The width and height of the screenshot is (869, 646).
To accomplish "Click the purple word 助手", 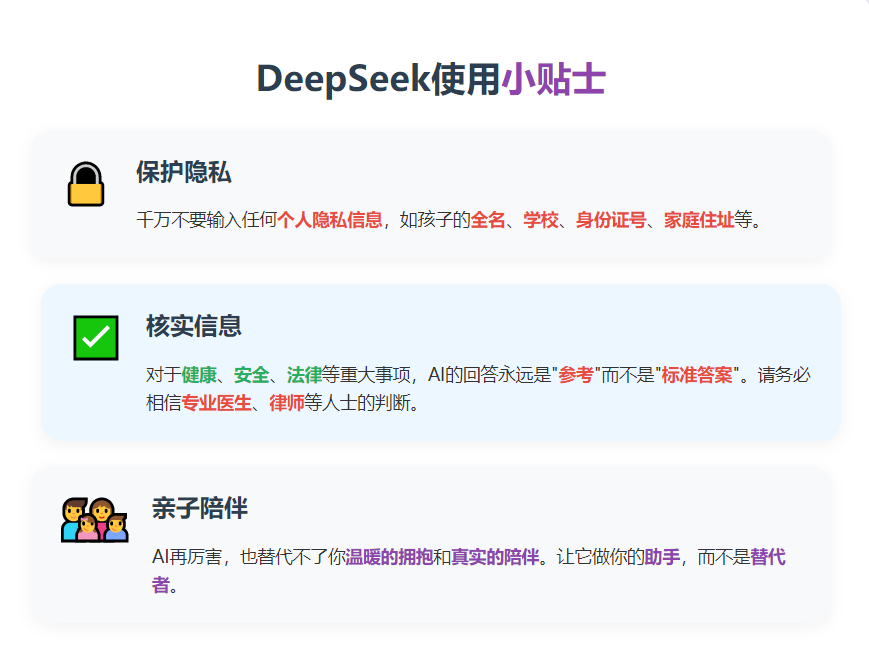I will tap(662, 557).
